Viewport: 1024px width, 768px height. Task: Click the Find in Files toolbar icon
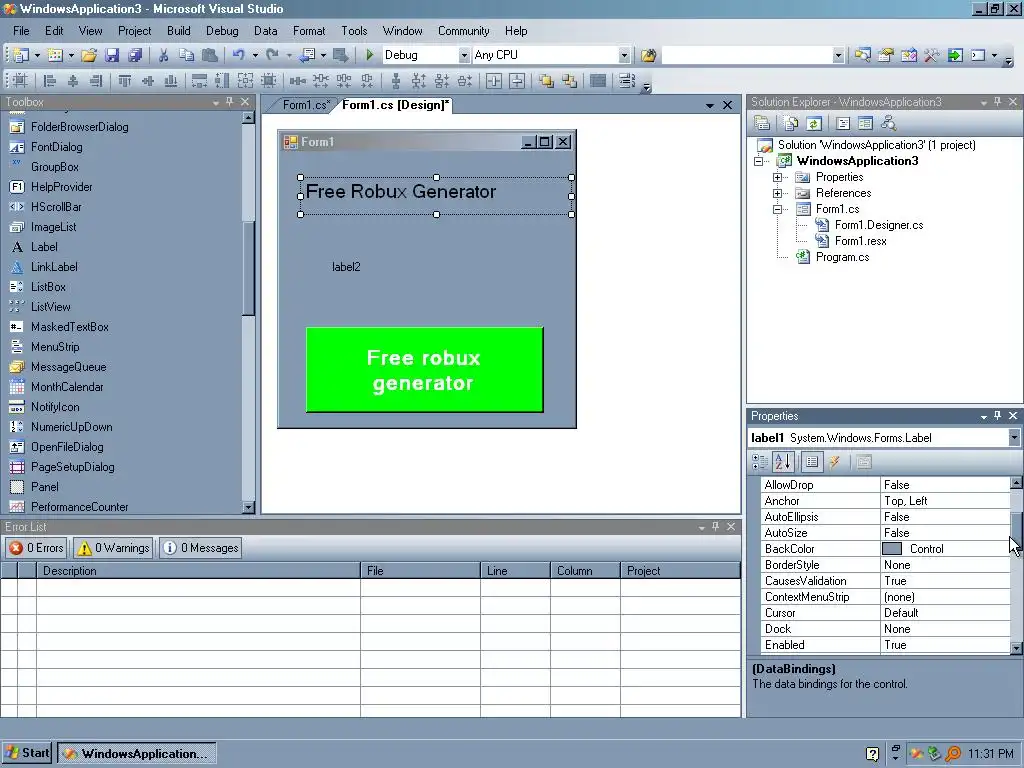(x=648, y=56)
